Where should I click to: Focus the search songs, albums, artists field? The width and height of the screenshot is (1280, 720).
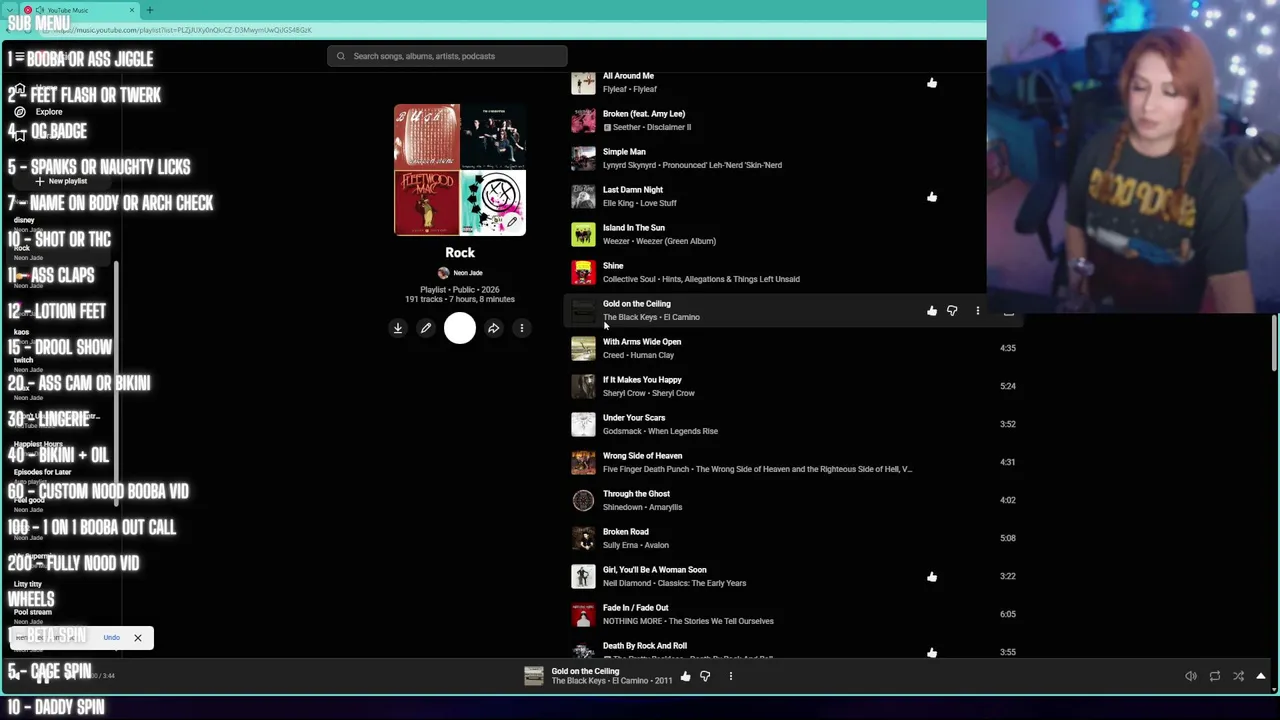[x=447, y=56]
